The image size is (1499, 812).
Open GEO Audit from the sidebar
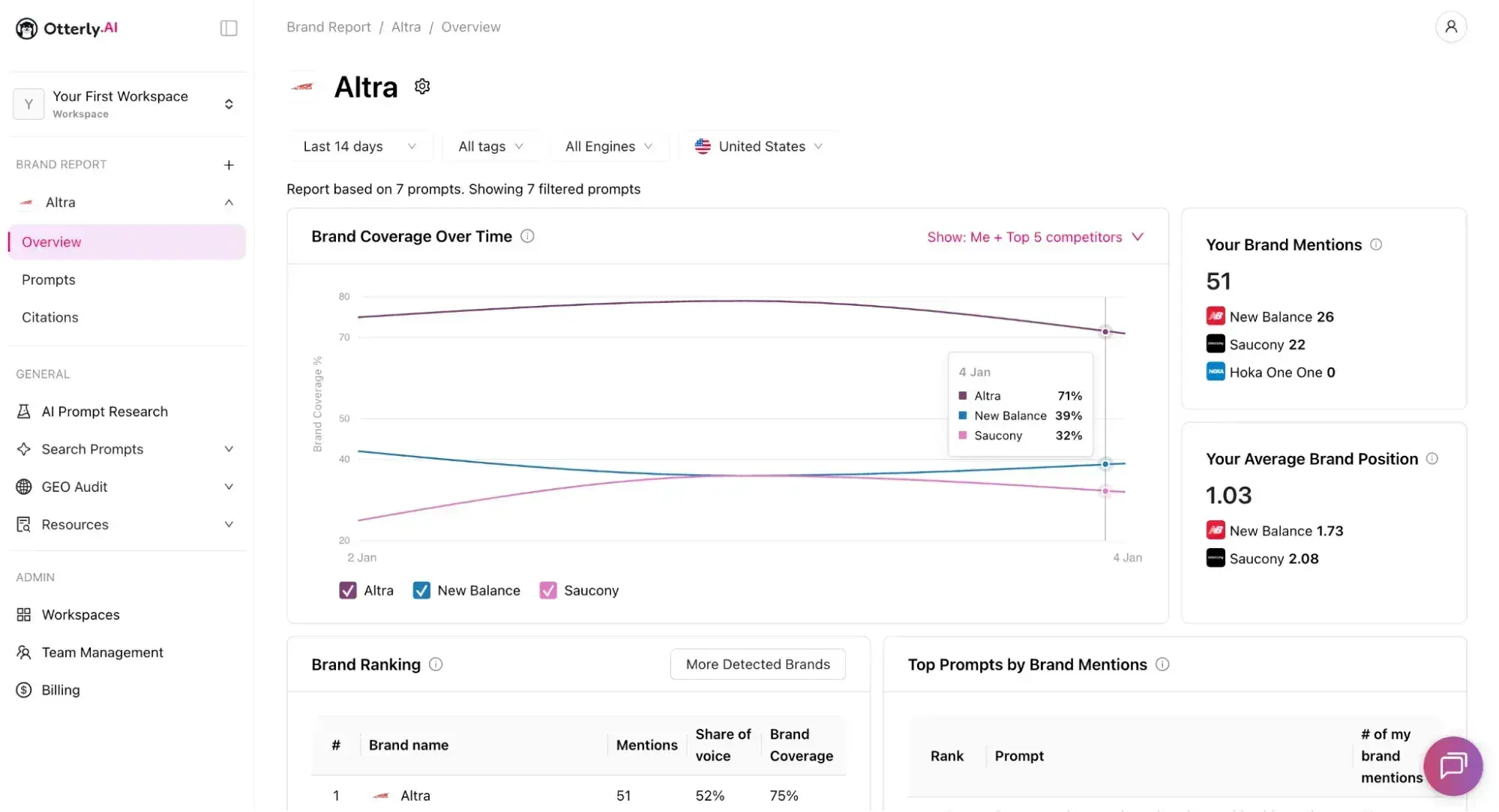coord(73,487)
